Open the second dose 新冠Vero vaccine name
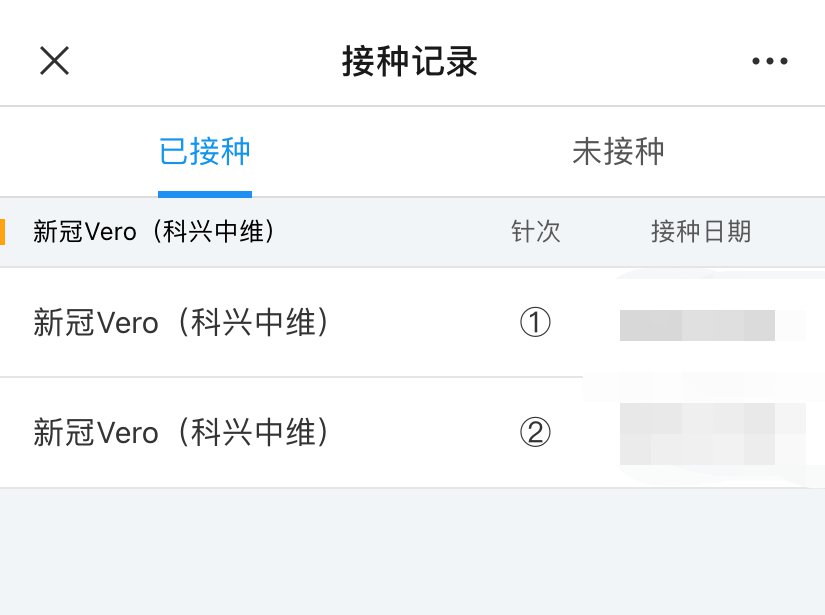The image size is (825, 615). click(182, 433)
